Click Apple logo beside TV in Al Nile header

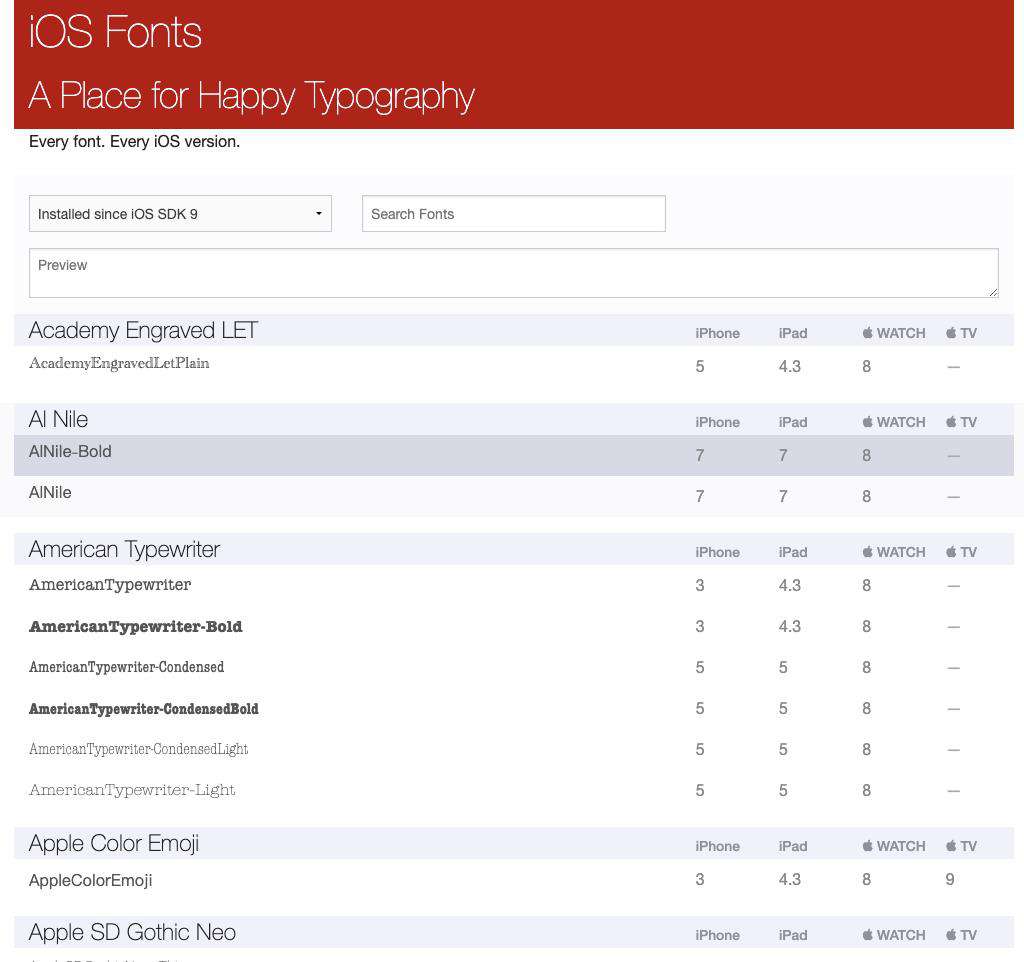pyautogui.click(x=951, y=422)
